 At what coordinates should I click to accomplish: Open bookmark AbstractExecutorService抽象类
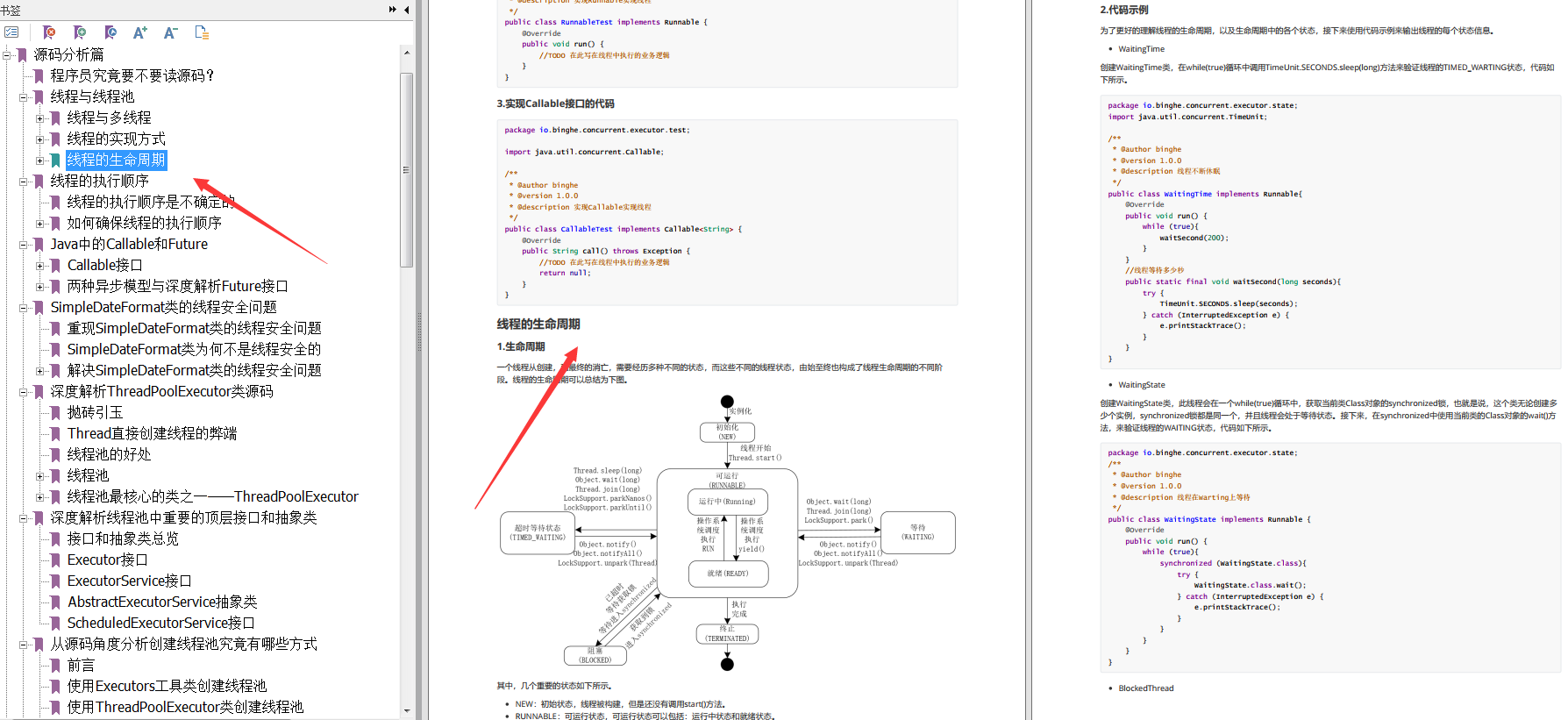tap(162, 602)
